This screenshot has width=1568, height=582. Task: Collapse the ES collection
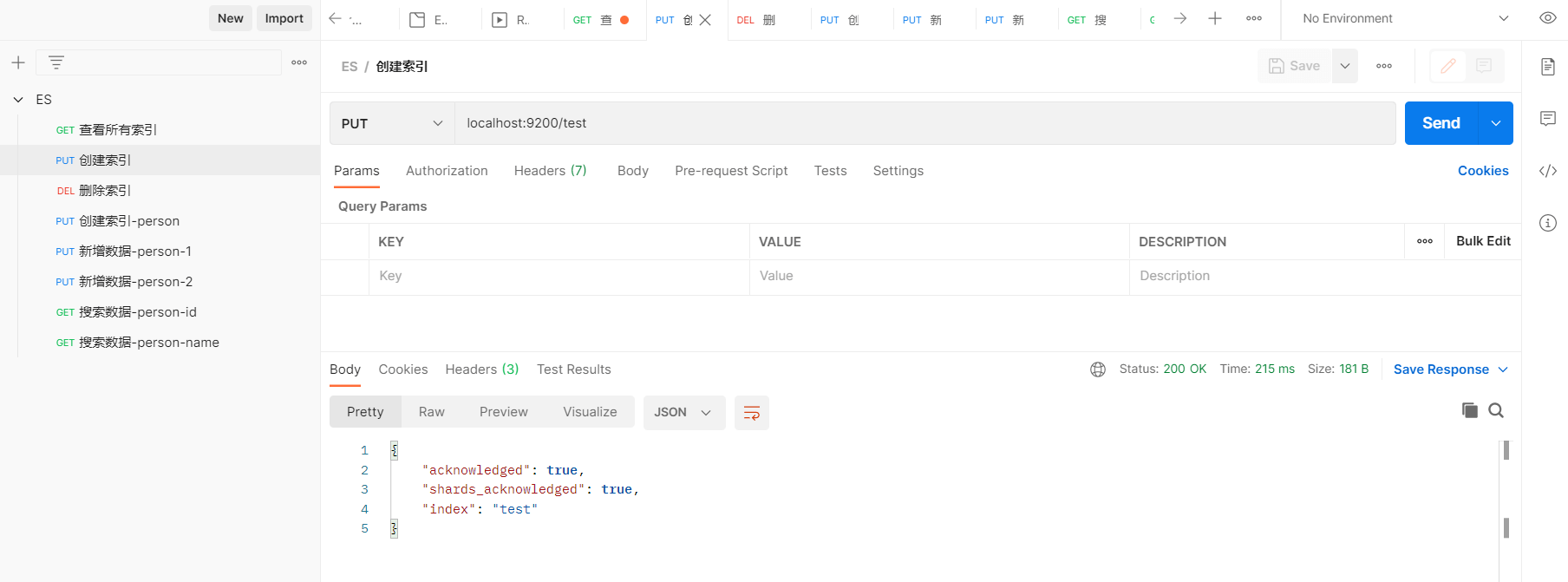click(x=18, y=100)
